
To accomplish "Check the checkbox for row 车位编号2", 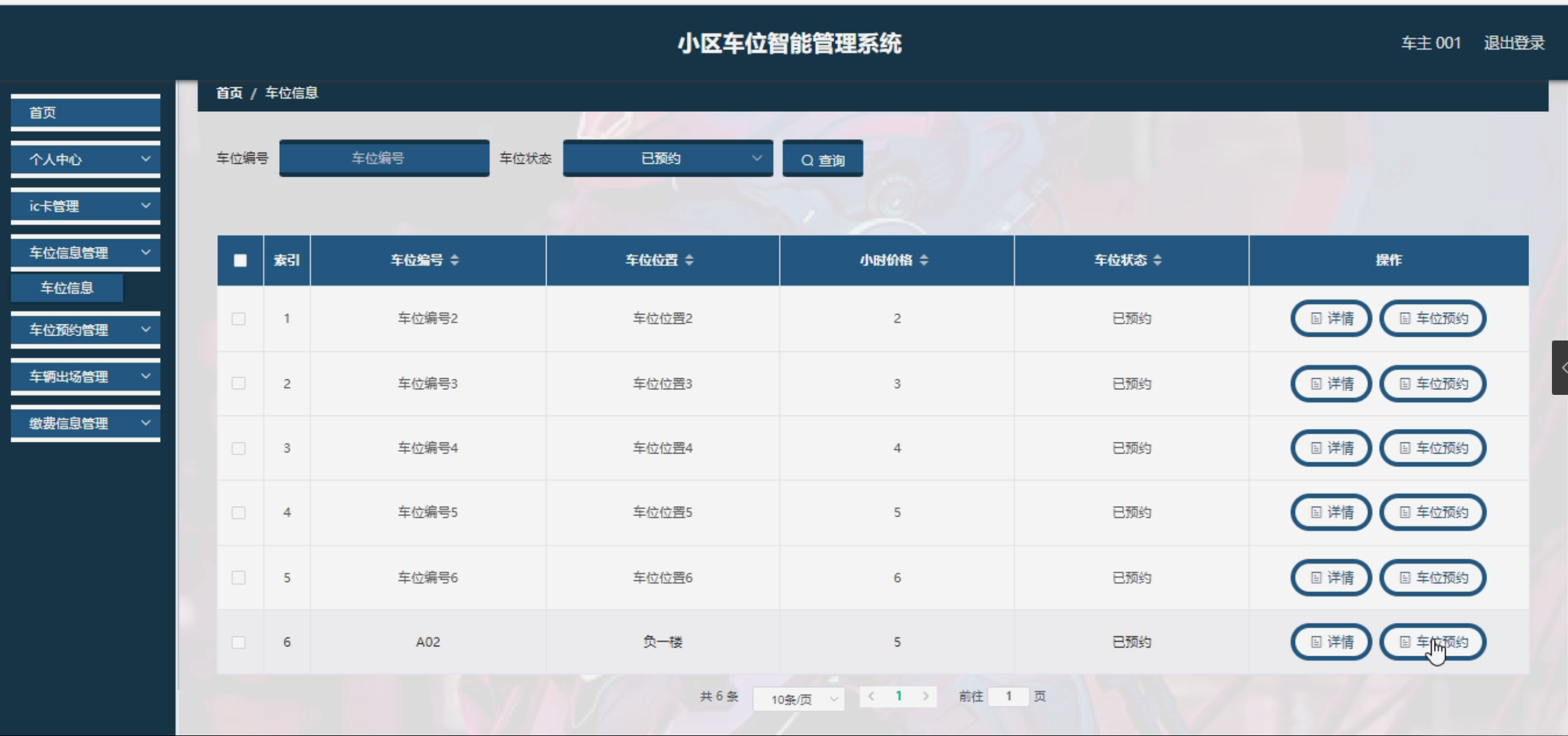I will pyautogui.click(x=238, y=319).
